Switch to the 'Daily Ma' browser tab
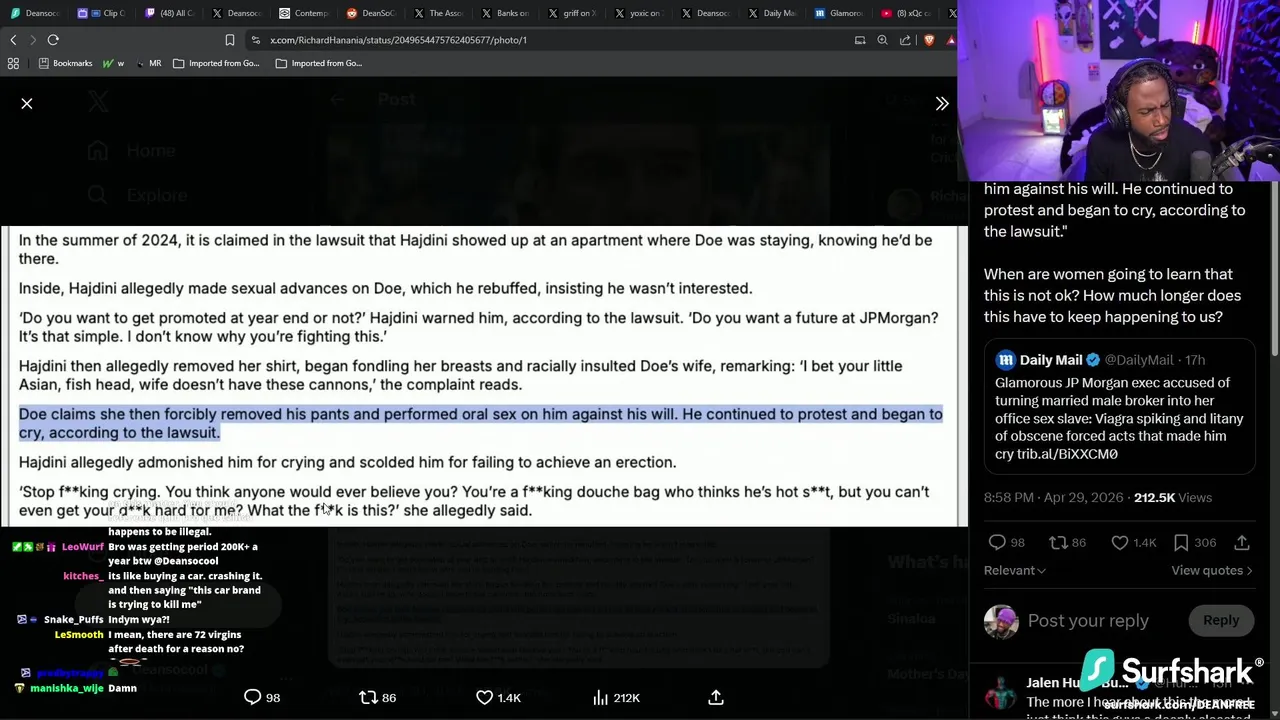Image resolution: width=1280 pixels, height=720 pixels. click(x=774, y=13)
